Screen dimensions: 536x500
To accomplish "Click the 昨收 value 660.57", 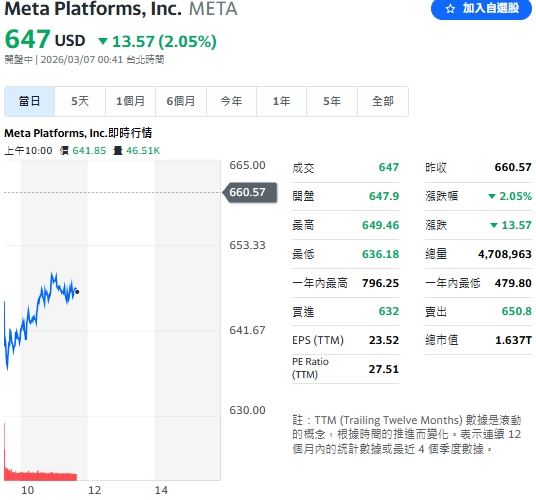I will (513, 167).
